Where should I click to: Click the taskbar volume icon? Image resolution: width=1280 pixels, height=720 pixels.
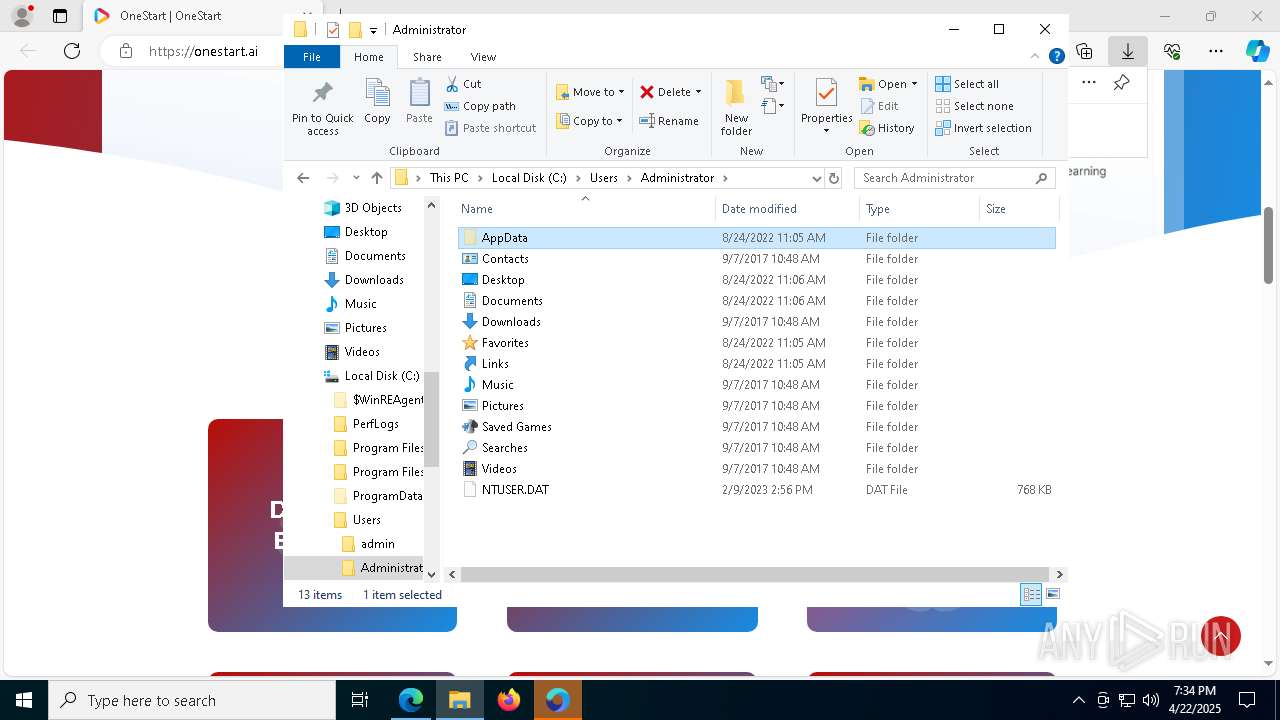point(1151,700)
